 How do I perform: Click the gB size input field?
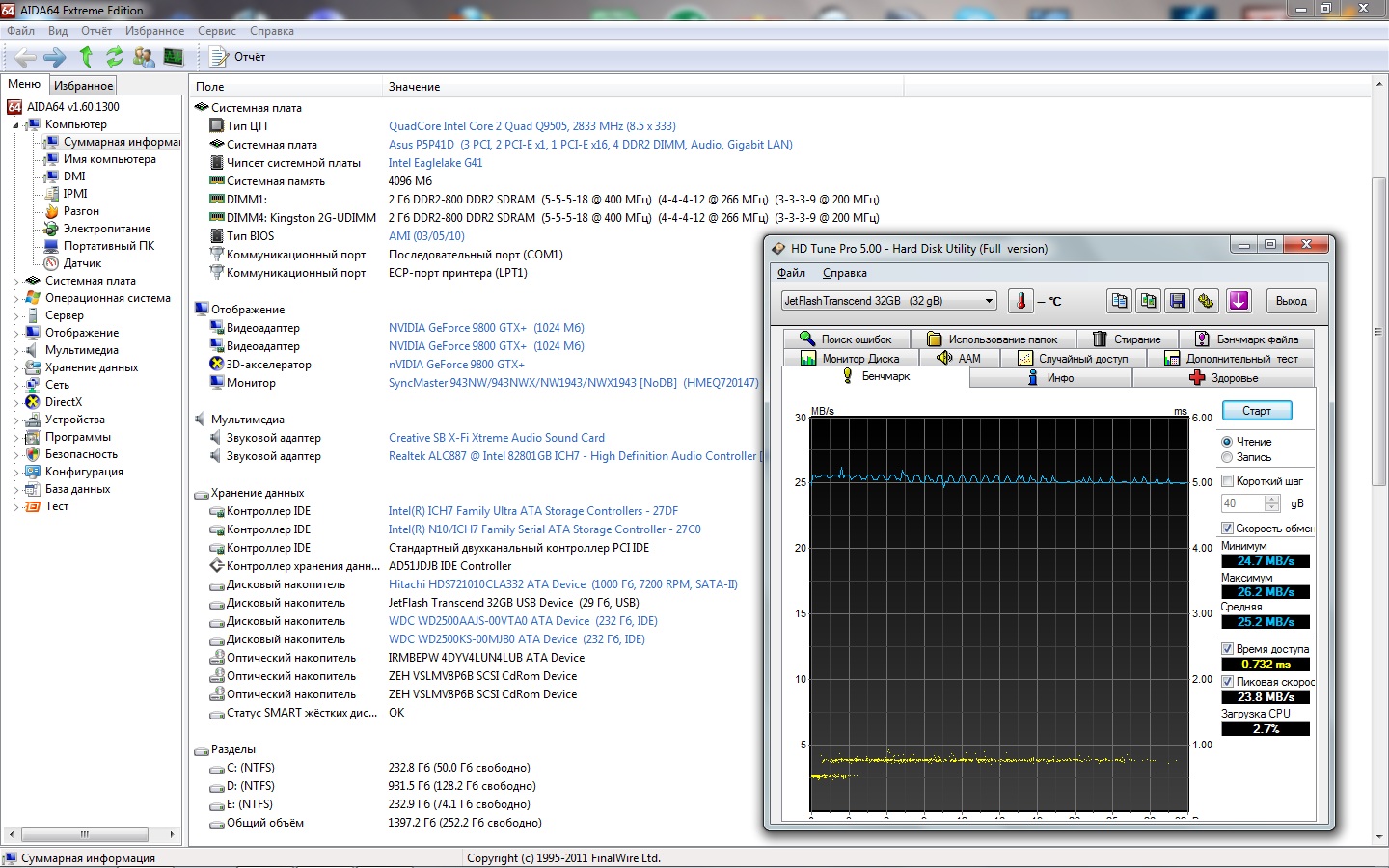coord(1242,503)
